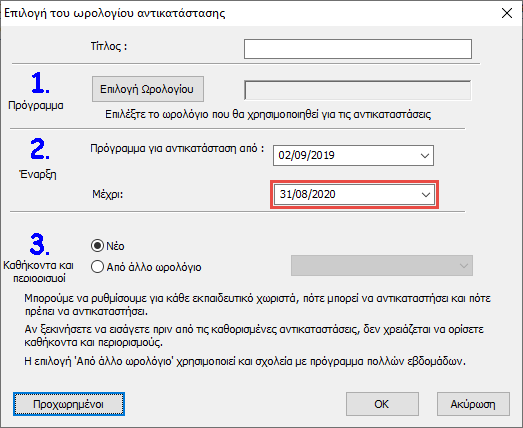523x428 pixels.
Task: Click the Τίτλος text input field
Action: [358, 49]
